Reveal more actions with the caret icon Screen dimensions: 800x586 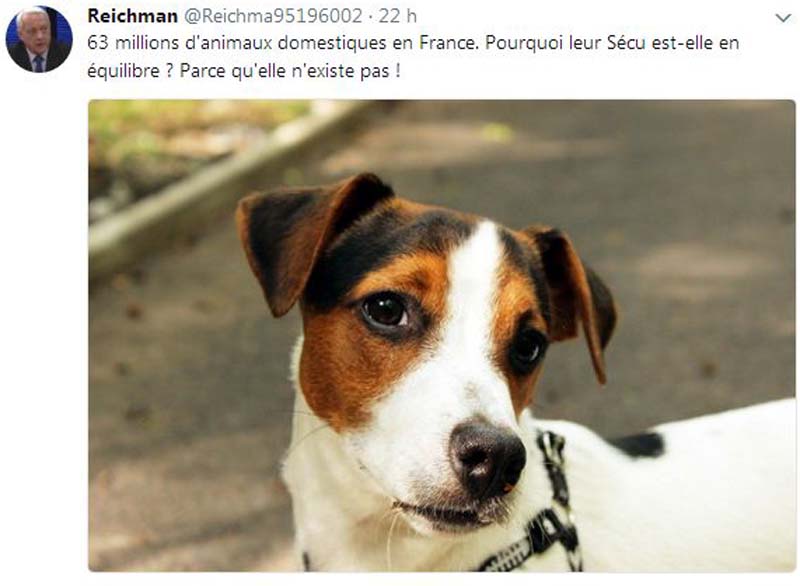point(783,18)
